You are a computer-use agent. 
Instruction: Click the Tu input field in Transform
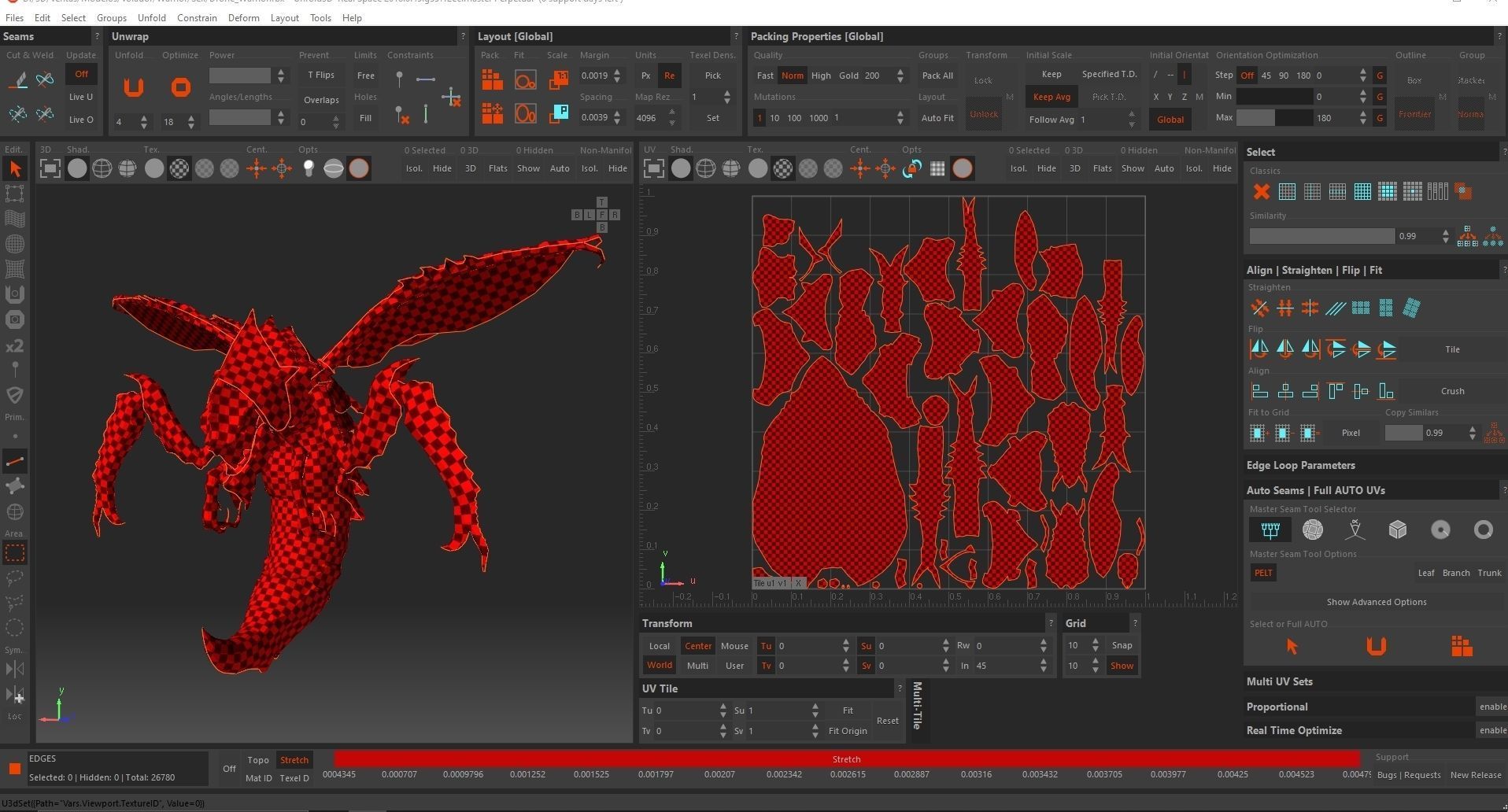click(x=808, y=646)
